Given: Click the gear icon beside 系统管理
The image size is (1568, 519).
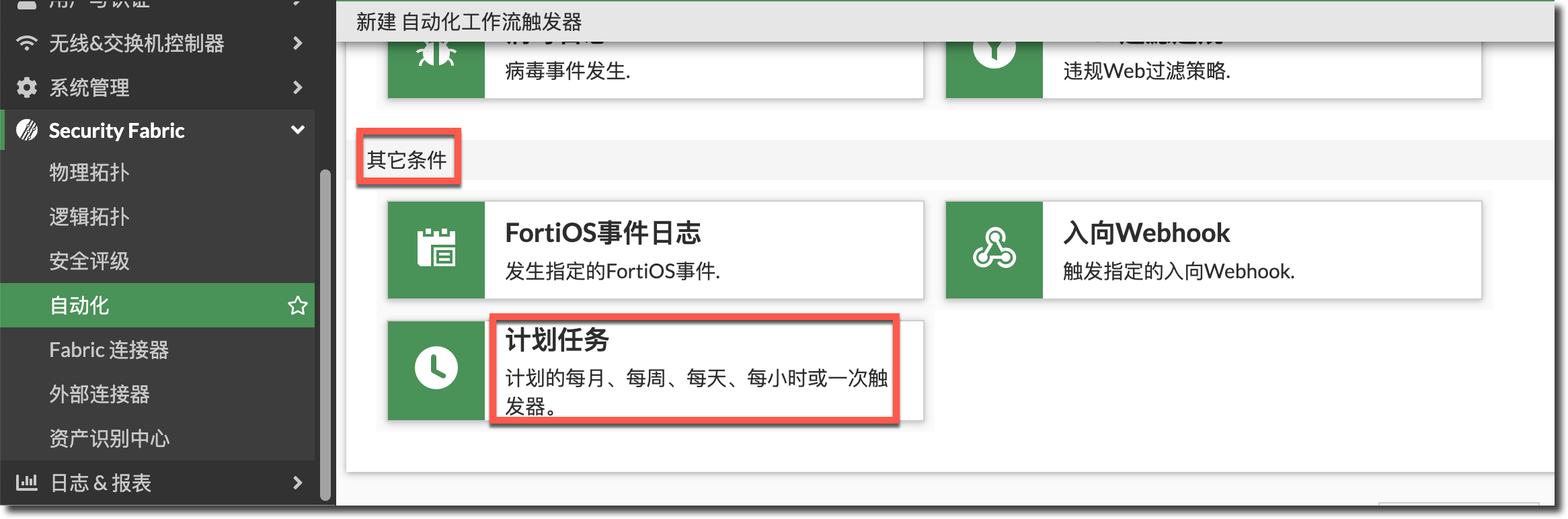Looking at the screenshot, I should (x=27, y=87).
